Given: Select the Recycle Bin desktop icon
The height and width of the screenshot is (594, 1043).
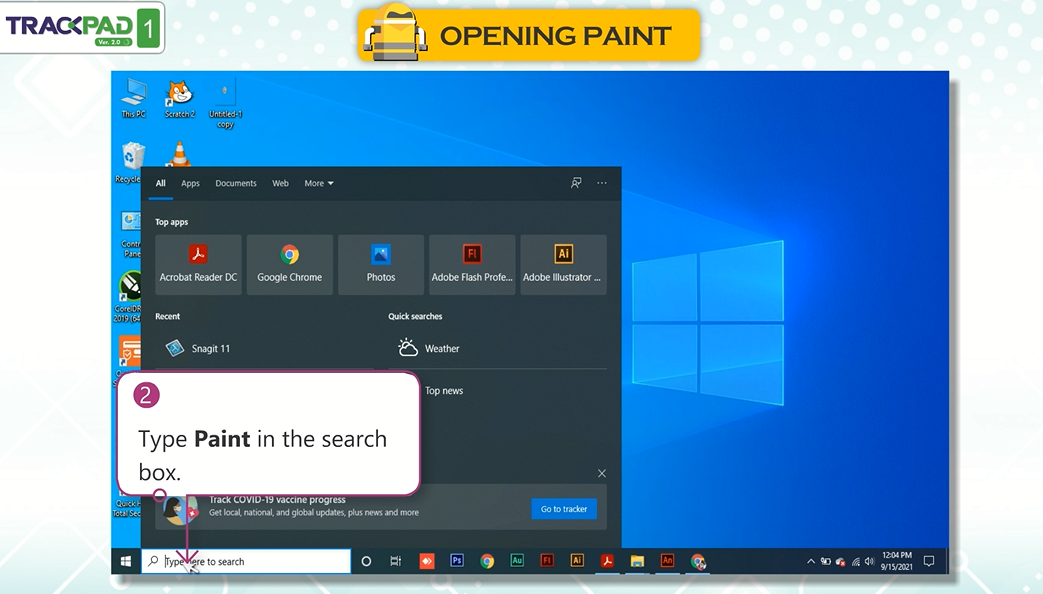Looking at the screenshot, I should pos(129,163).
